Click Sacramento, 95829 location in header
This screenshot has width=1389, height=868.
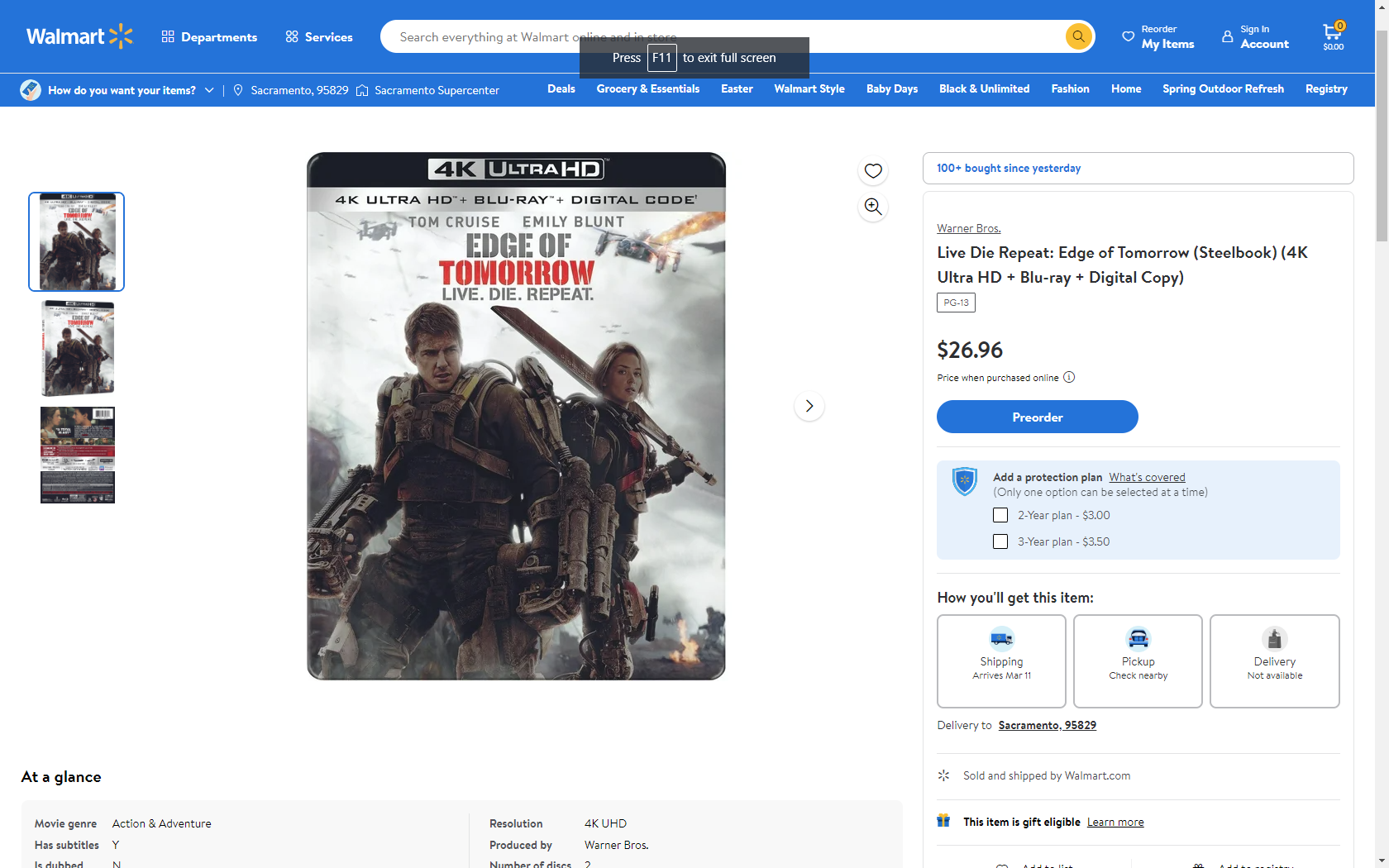(x=291, y=90)
